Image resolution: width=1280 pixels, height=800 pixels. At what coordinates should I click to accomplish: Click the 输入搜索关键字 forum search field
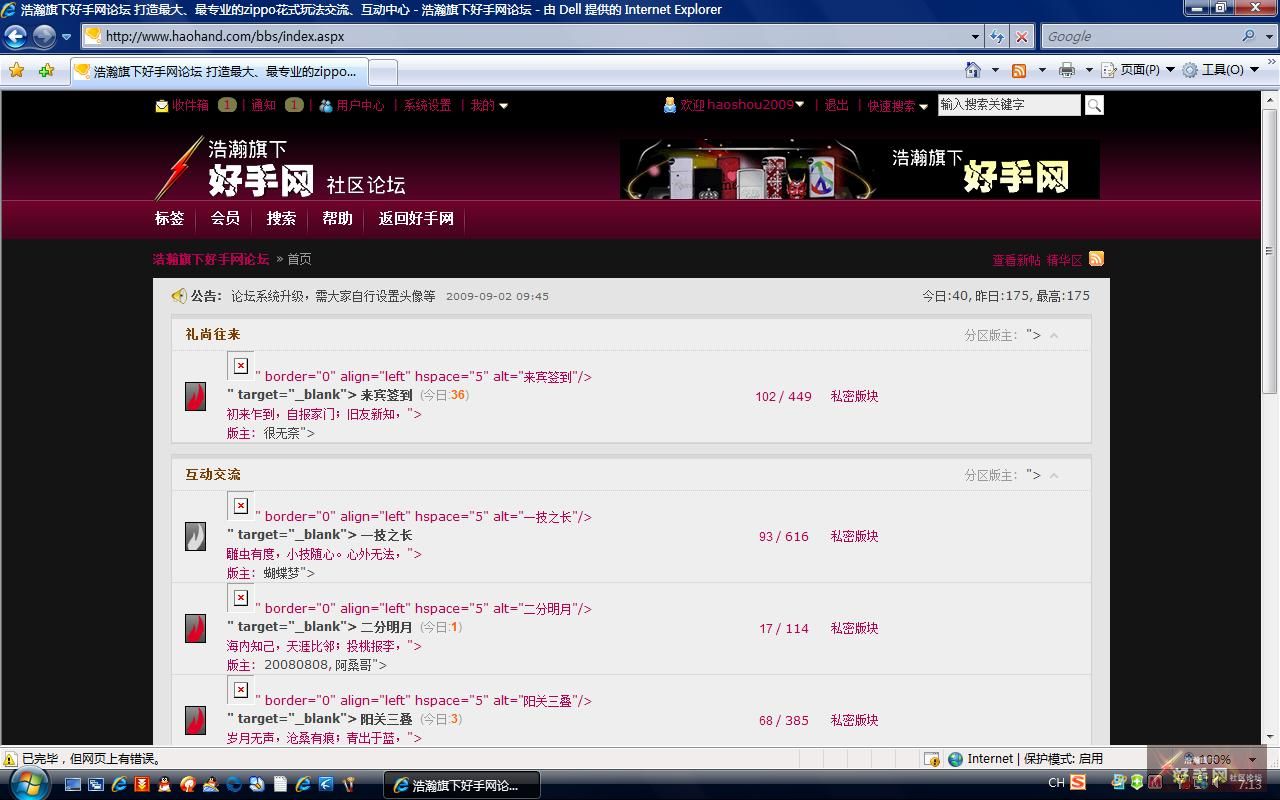pos(1009,105)
